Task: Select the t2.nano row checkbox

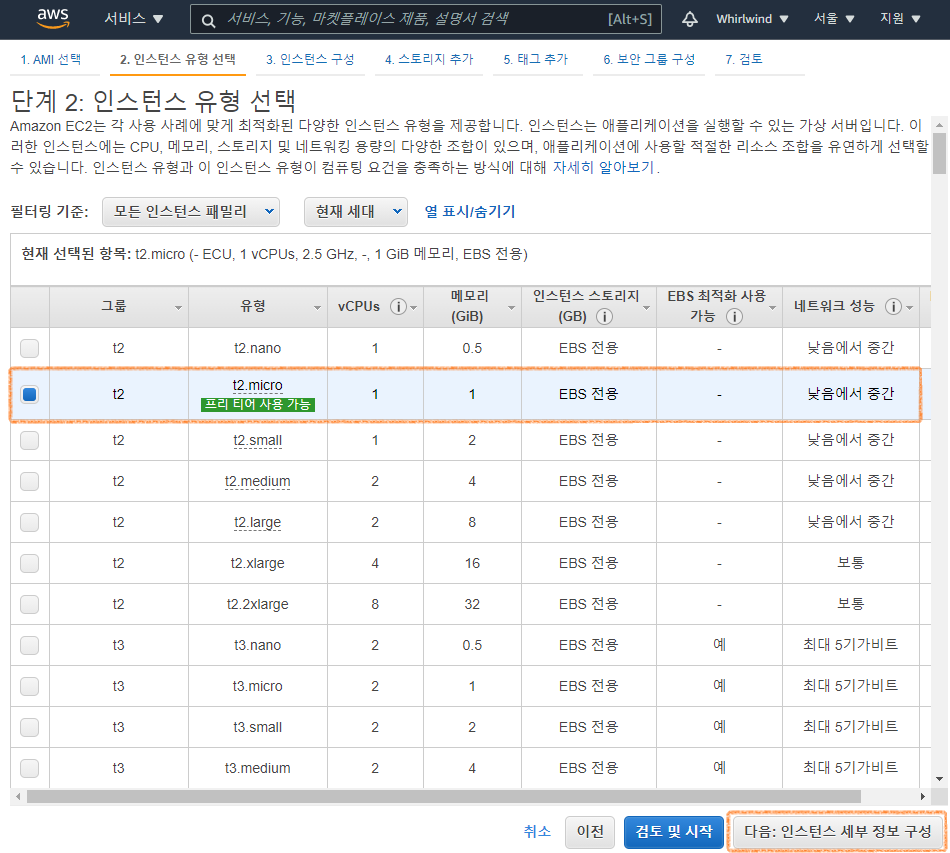Action: tap(30, 348)
